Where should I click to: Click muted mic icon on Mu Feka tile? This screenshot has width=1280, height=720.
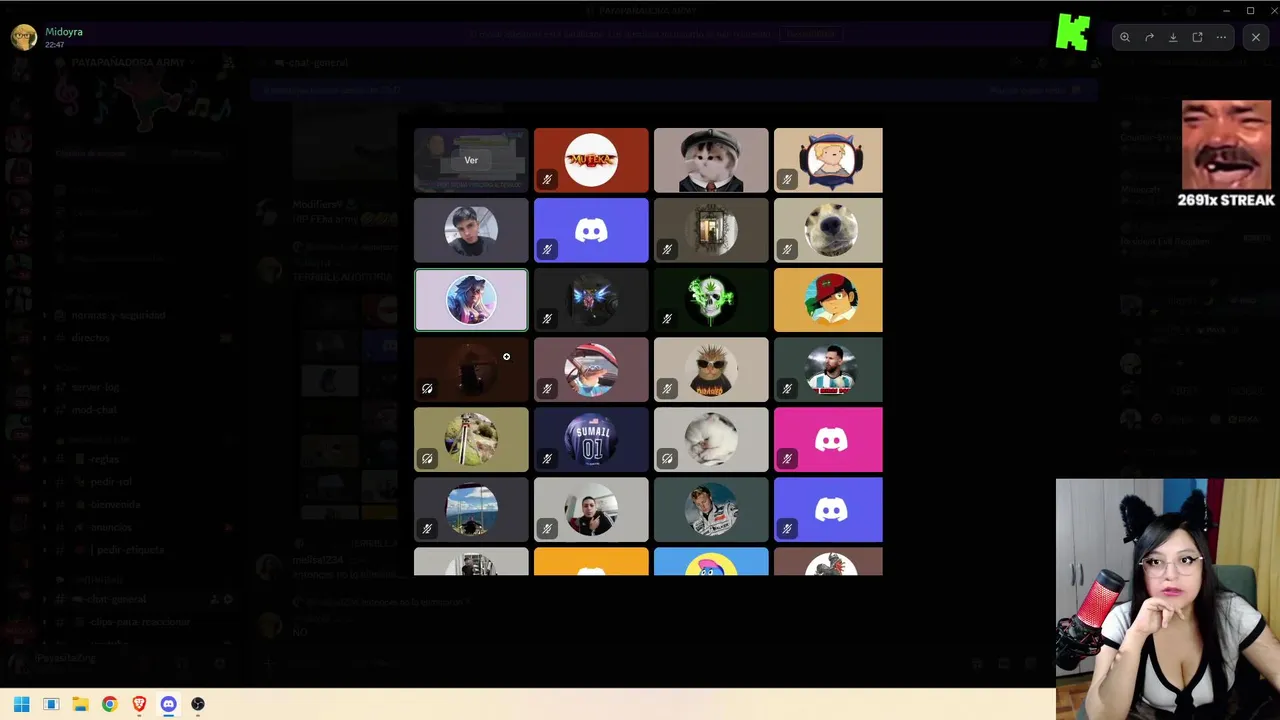(x=547, y=180)
